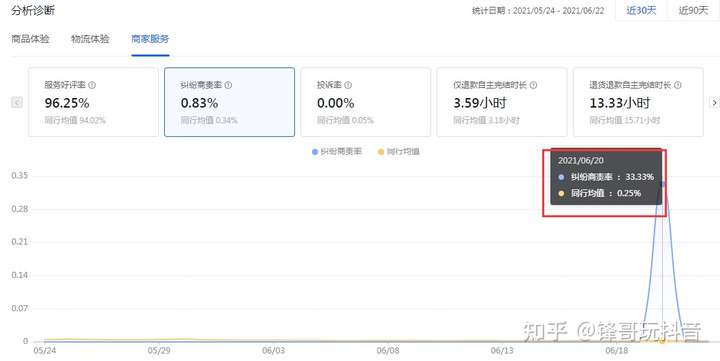Viewport: 720px width, 361px height.
Task: Click the 0.28 y-axis label
Action: click(x=20, y=209)
